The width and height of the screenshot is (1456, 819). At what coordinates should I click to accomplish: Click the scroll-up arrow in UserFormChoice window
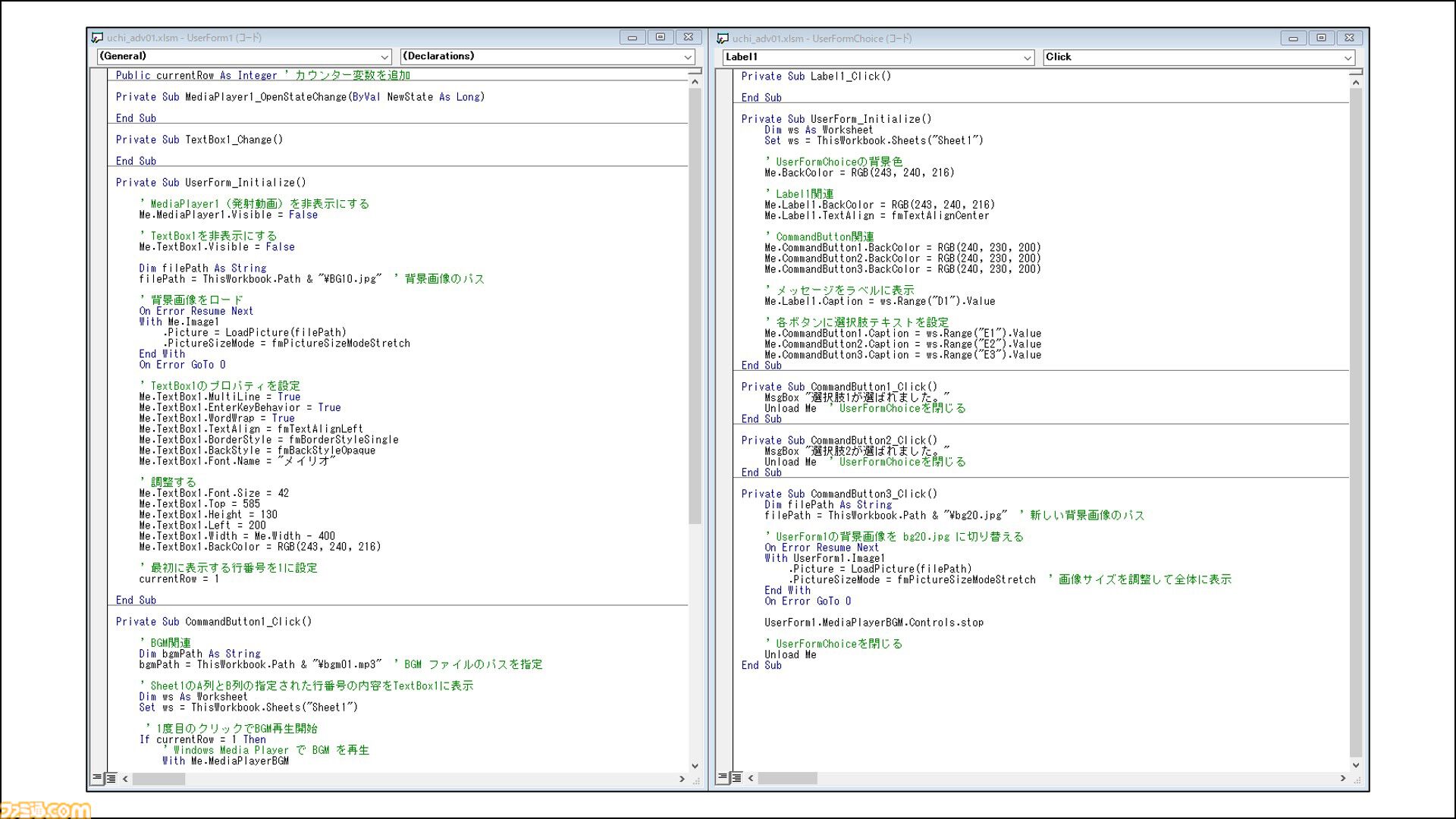(1356, 81)
